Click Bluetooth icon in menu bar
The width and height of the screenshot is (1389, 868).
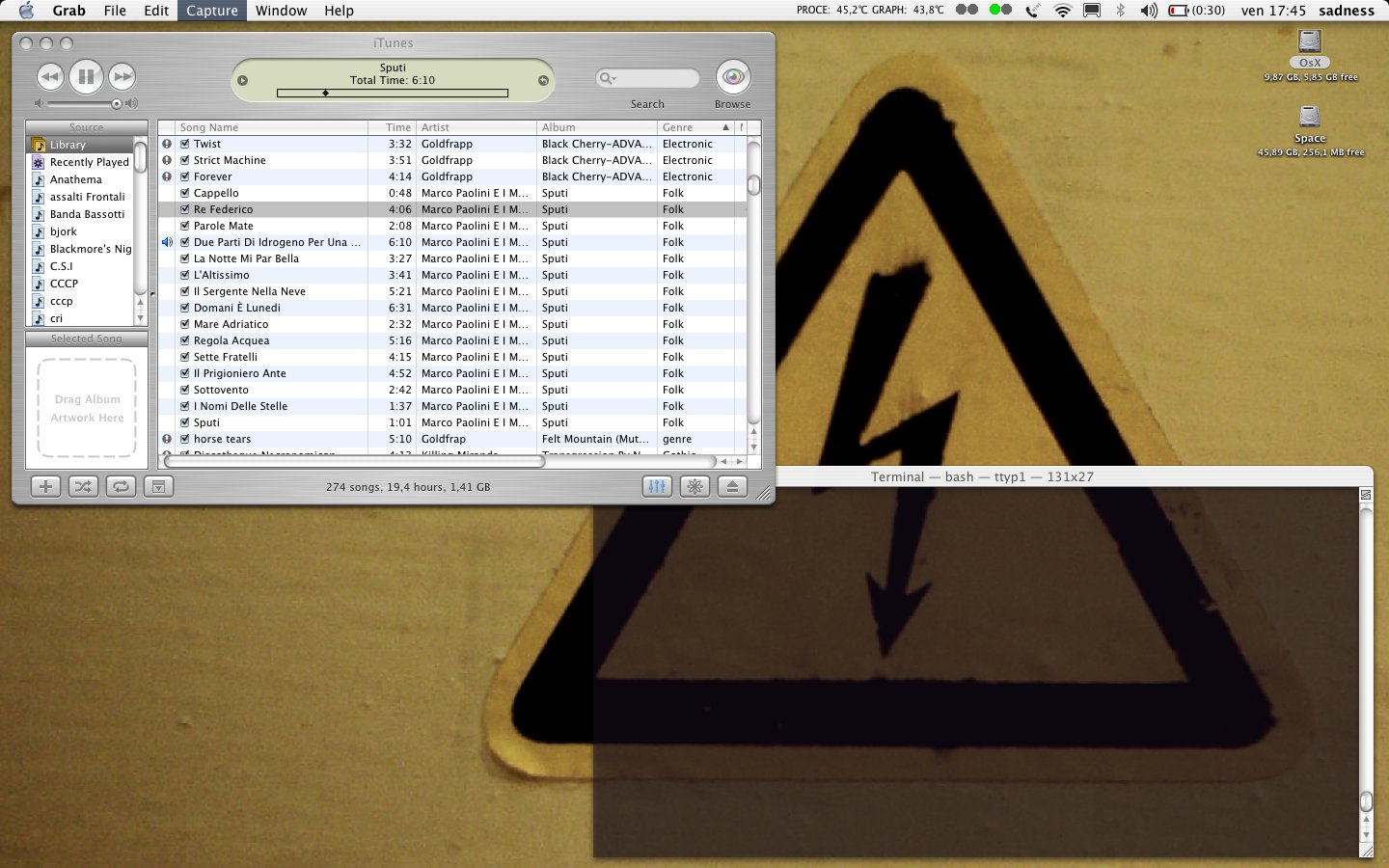click(x=1120, y=11)
